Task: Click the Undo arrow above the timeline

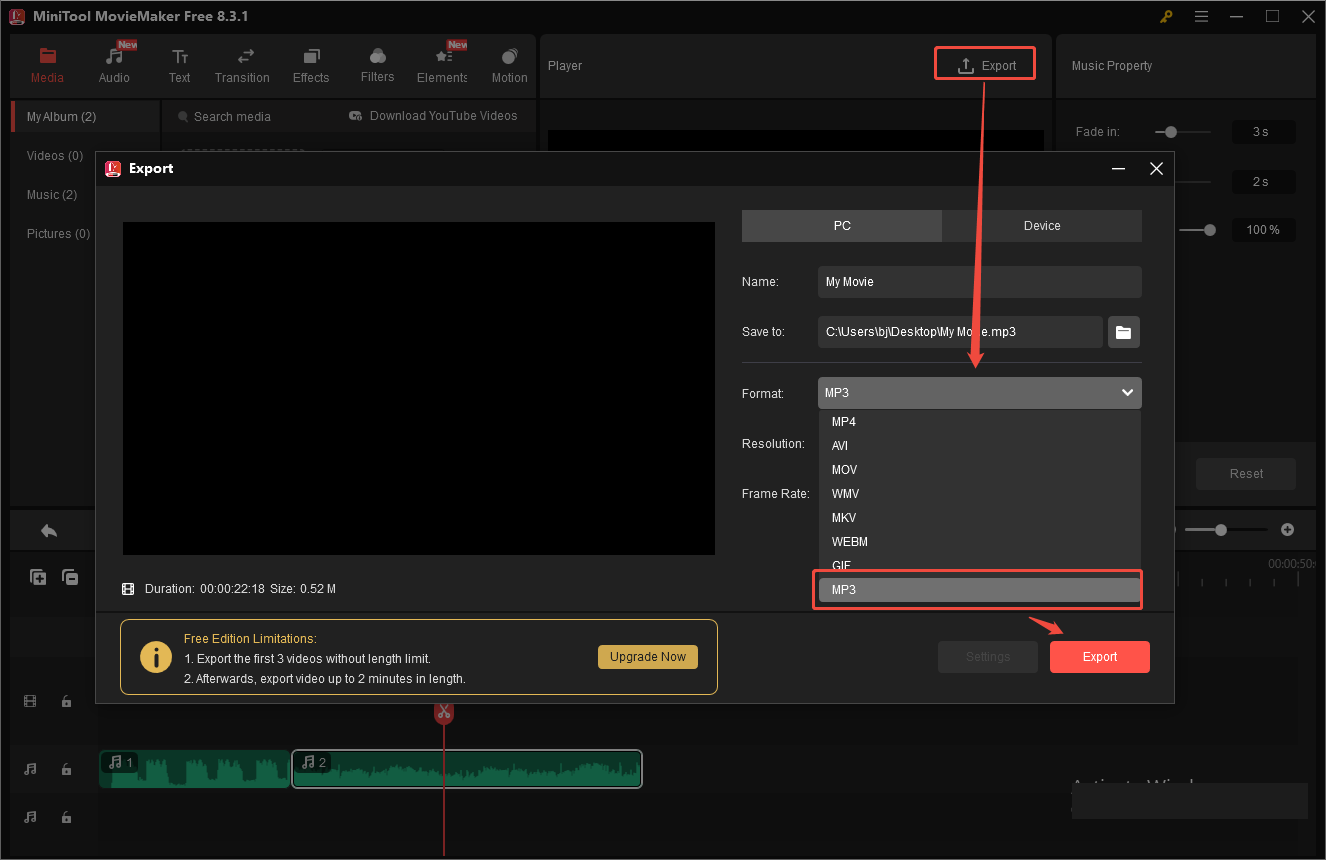Action: pyautogui.click(x=51, y=529)
